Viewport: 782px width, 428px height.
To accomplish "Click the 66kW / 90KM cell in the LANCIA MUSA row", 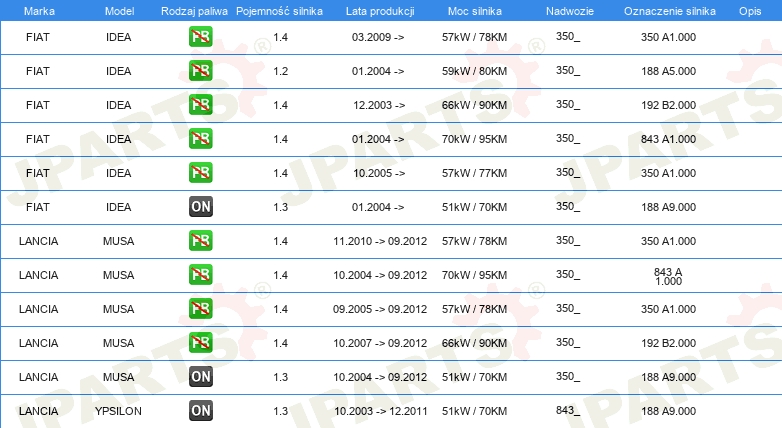I will (474, 343).
